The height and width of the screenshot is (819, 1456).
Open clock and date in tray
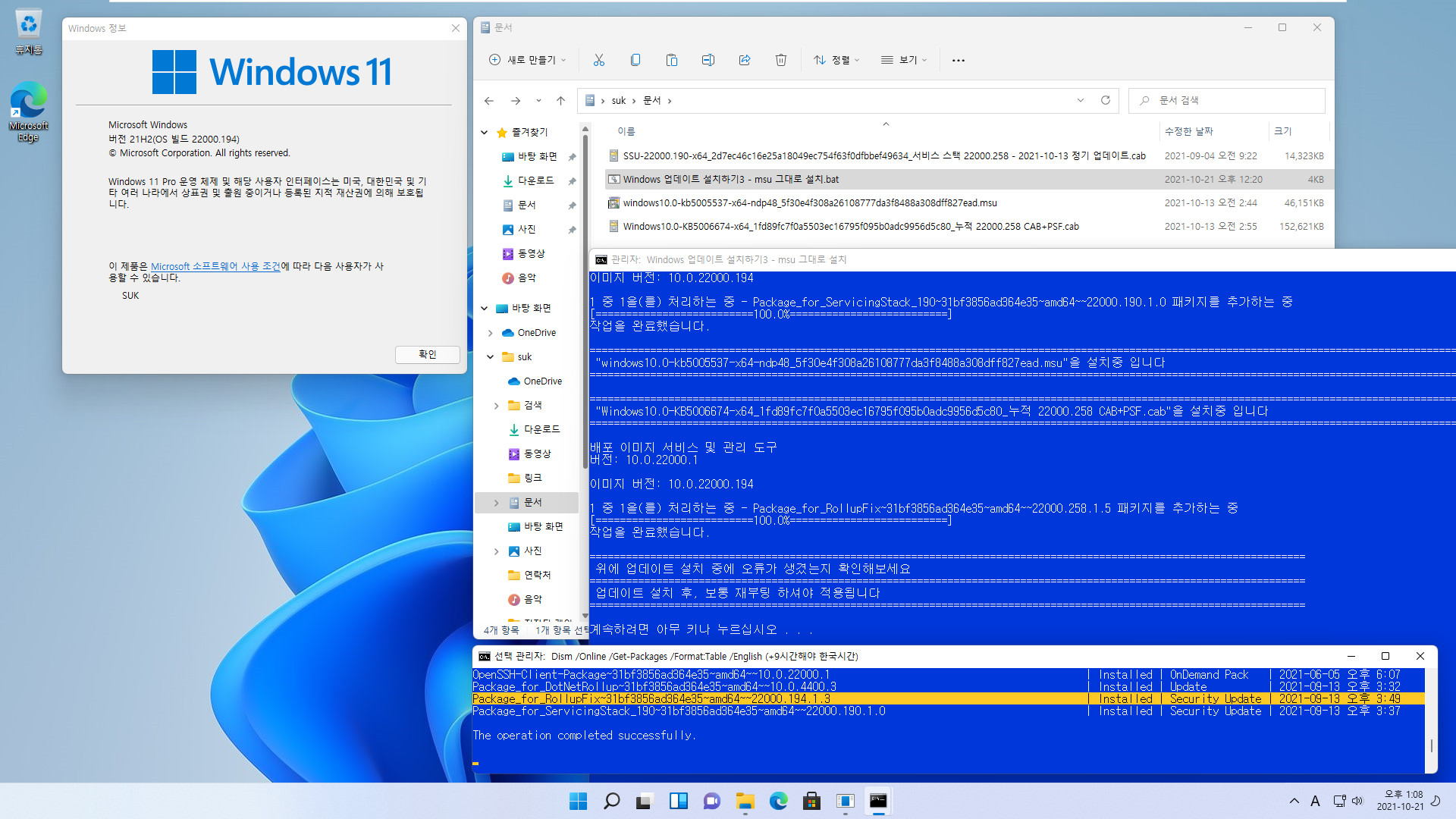tap(1400, 801)
